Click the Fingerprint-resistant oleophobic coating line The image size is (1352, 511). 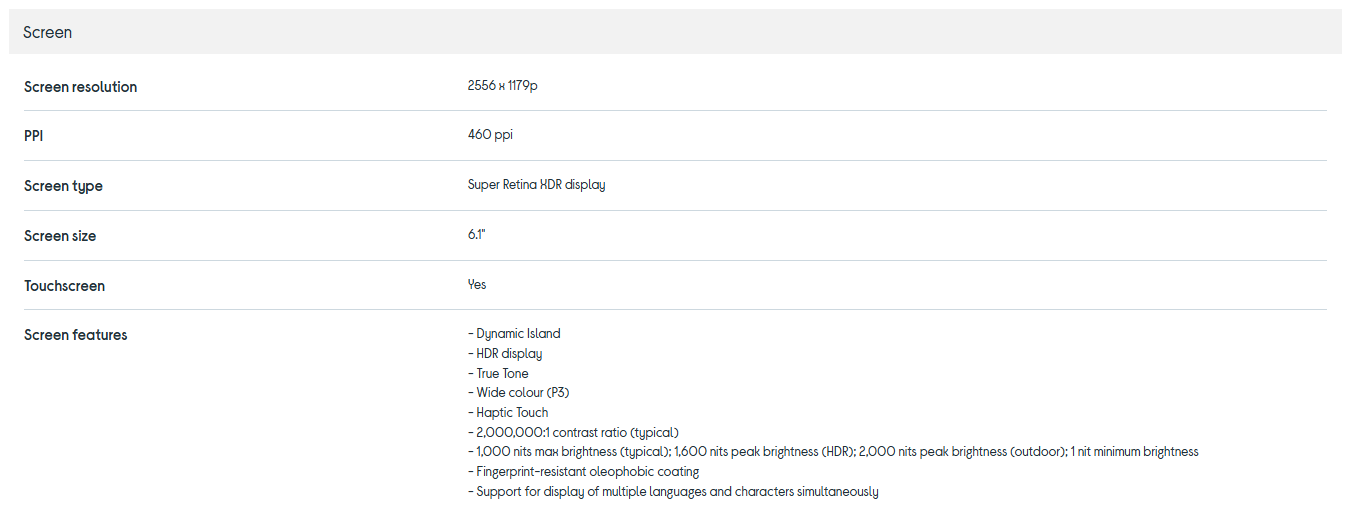pos(586,472)
